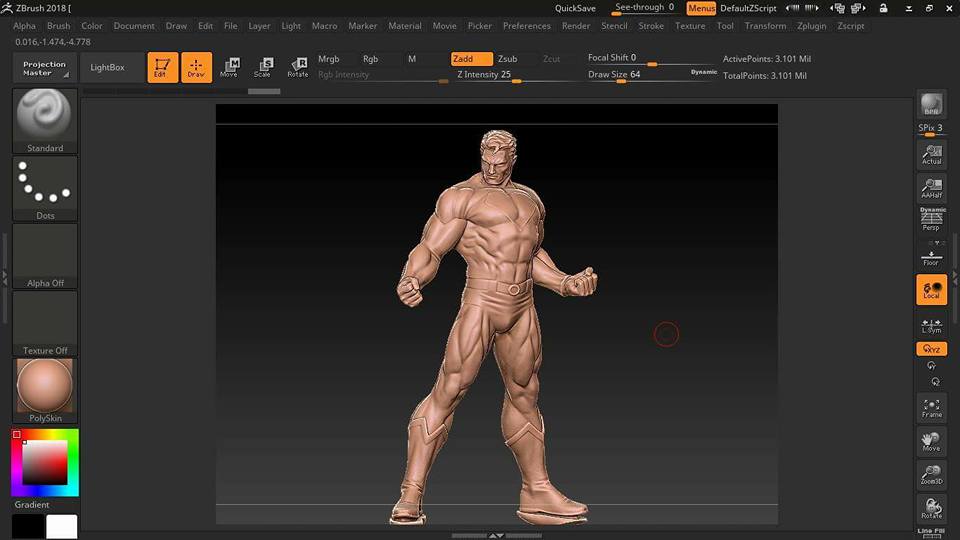
Task: Select the Move transform tool in top shelf
Action: click(x=230, y=67)
